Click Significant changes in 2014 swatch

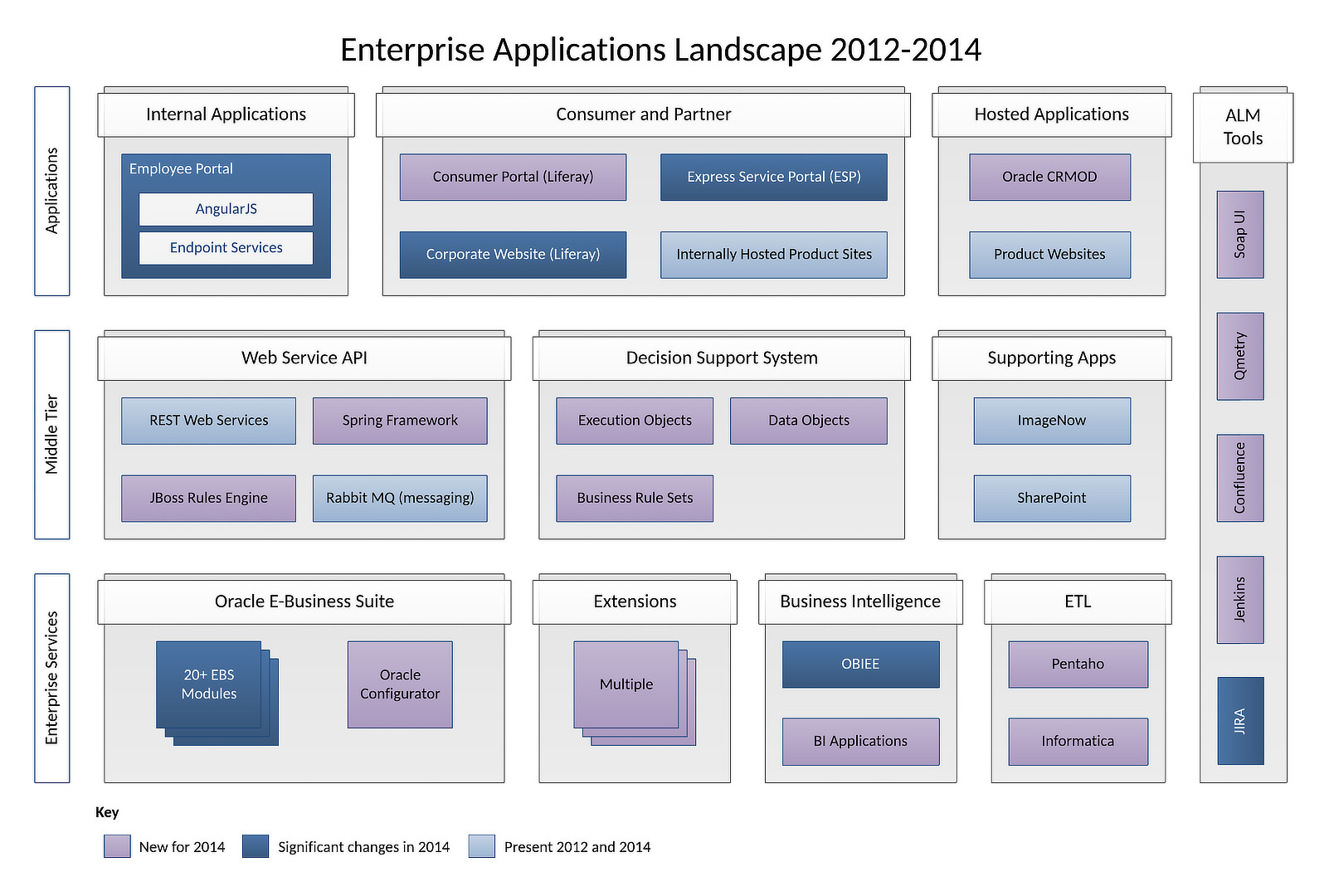[256, 846]
